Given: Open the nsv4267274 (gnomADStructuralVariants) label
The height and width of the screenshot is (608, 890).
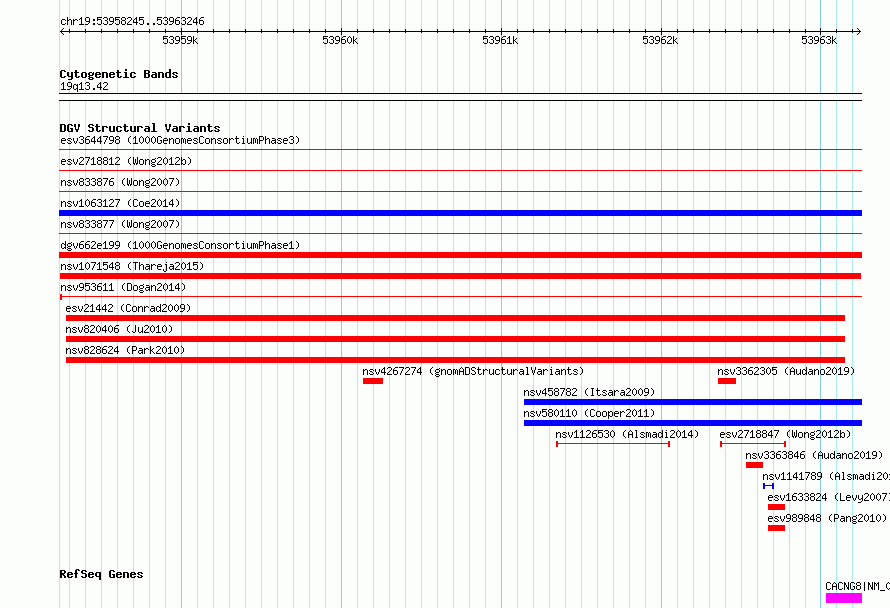Looking at the screenshot, I should point(473,371).
